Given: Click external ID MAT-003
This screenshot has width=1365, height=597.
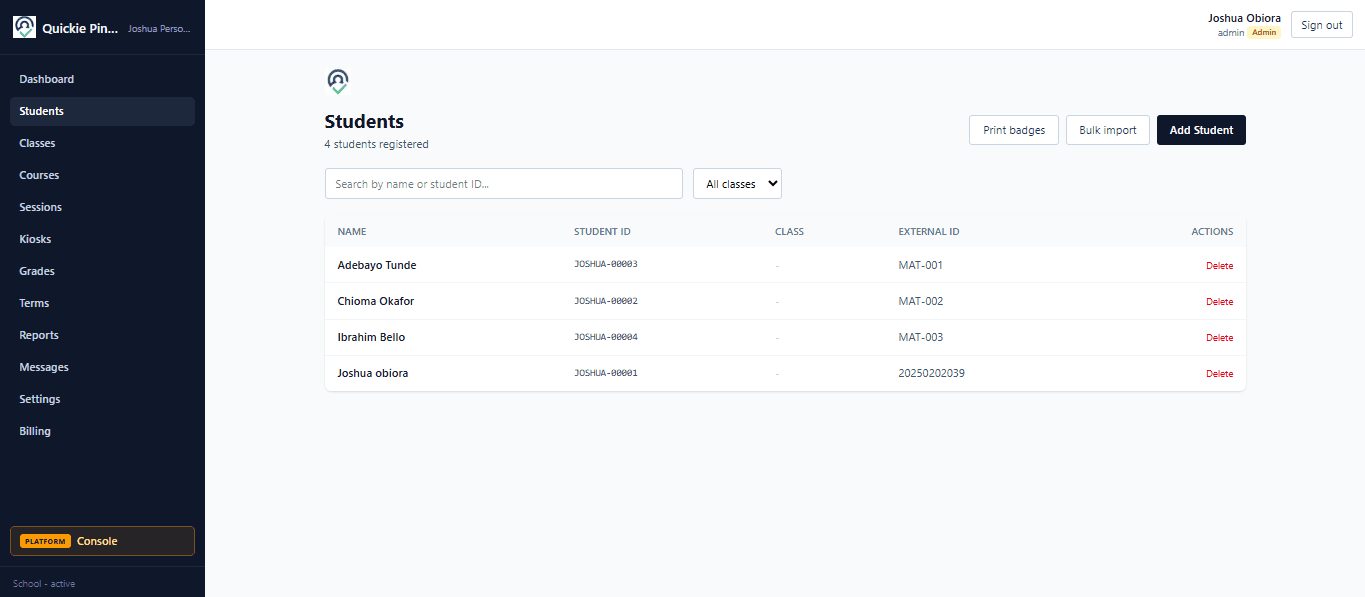Looking at the screenshot, I should point(921,337).
